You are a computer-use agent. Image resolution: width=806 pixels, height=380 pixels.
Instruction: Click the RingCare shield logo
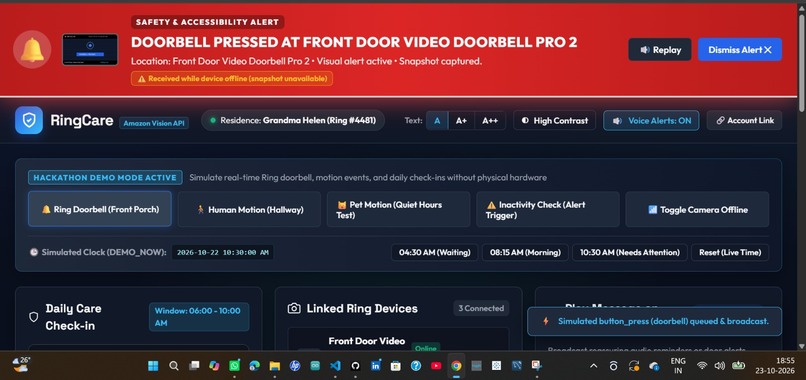(29, 120)
